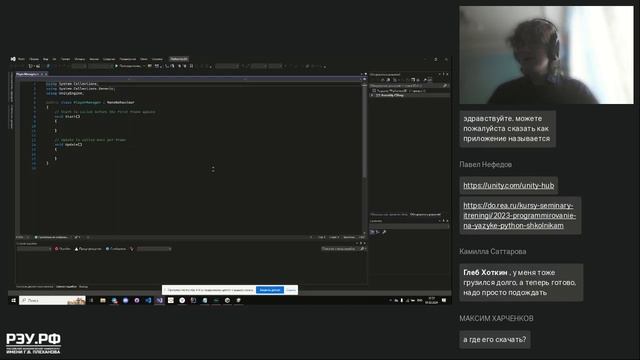Click the property pages wrench in Properties panel

point(384,232)
